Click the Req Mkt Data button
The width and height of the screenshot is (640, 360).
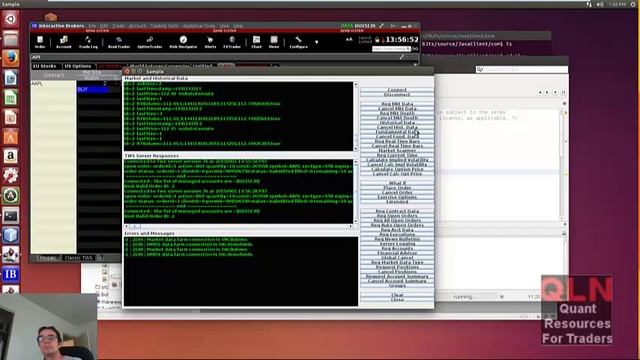coord(397,104)
